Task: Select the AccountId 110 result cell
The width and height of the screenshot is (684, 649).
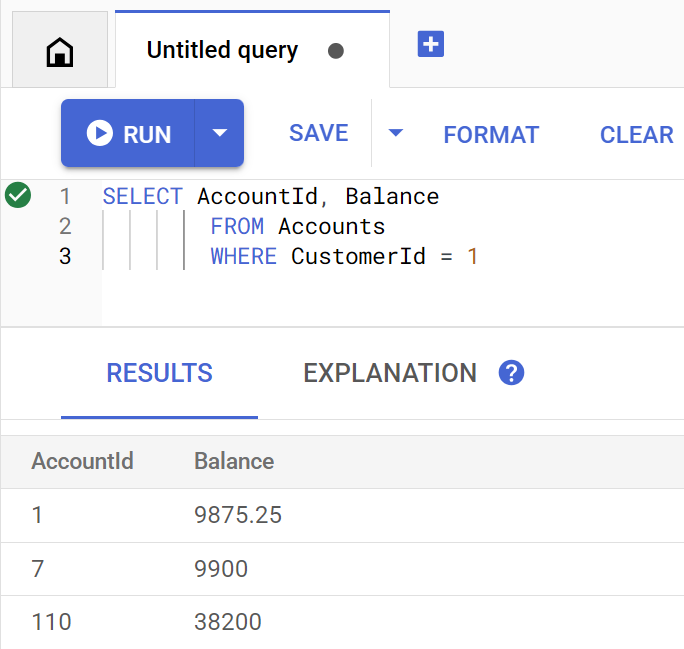Action: click(x=51, y=622)
